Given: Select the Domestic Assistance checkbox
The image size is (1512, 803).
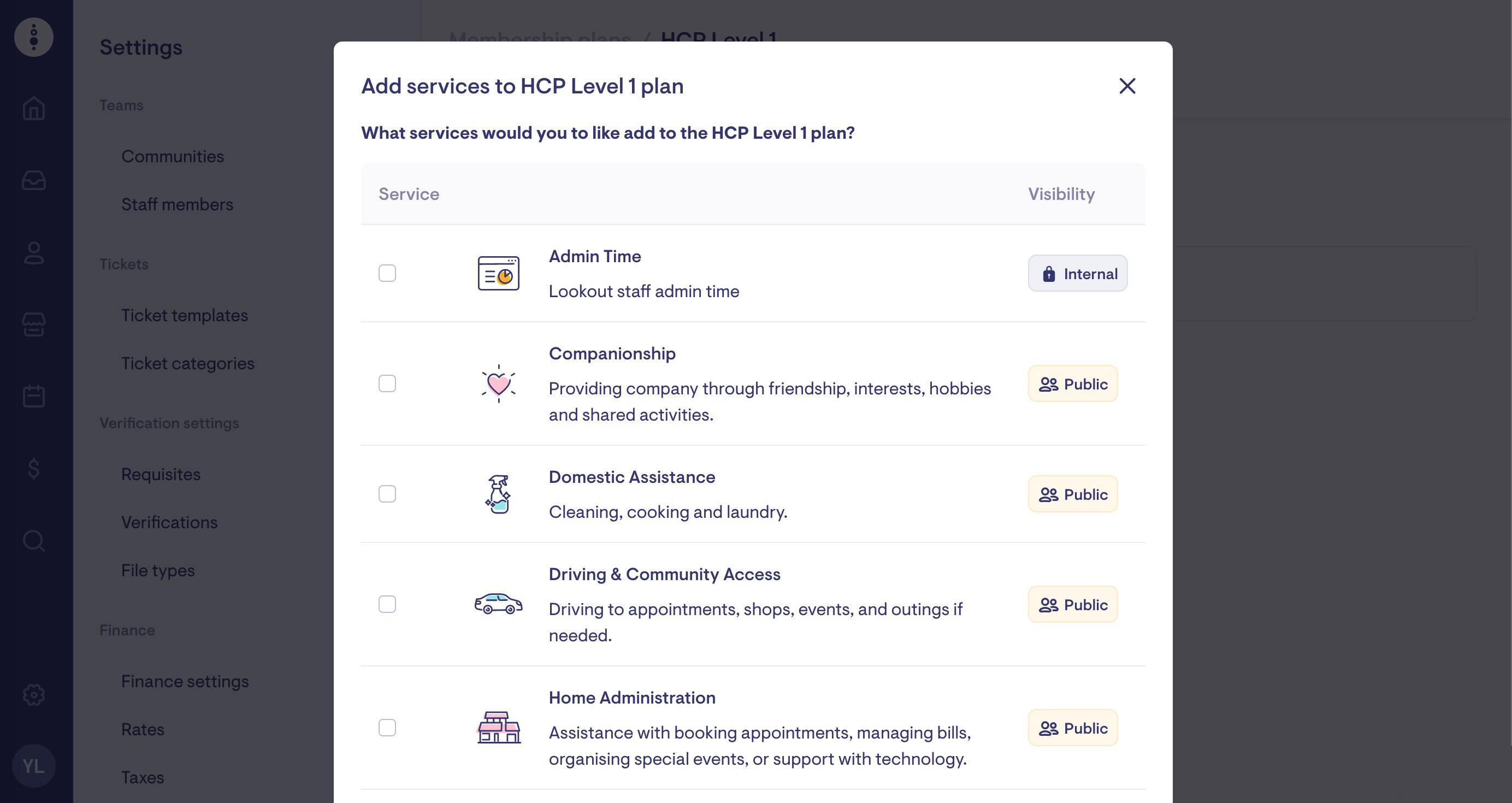Looking at the screenshot, I should pos(387,494).
